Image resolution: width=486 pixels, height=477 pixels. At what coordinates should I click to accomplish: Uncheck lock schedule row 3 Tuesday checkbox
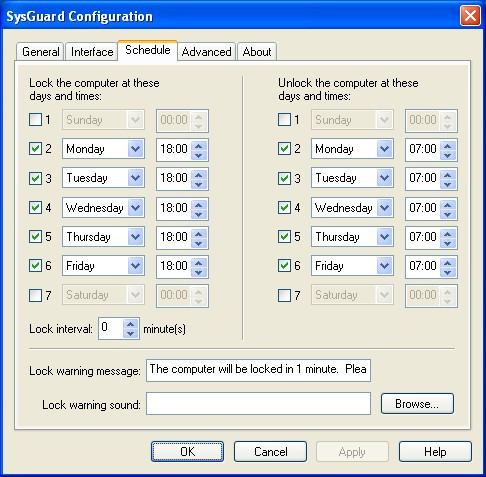click(x=35, y=178)
